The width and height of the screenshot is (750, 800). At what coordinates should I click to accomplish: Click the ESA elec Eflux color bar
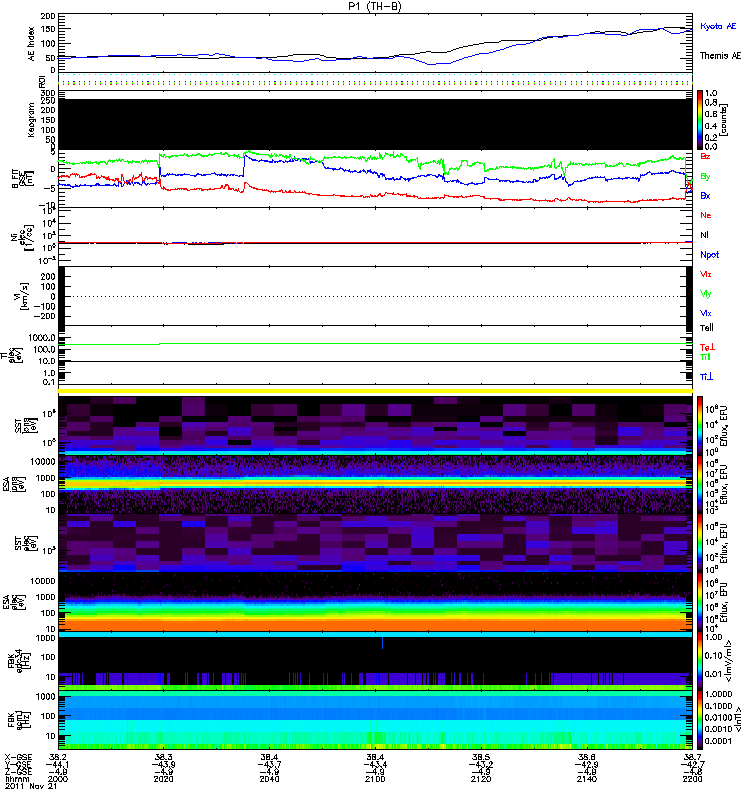(x=700, y=602)
